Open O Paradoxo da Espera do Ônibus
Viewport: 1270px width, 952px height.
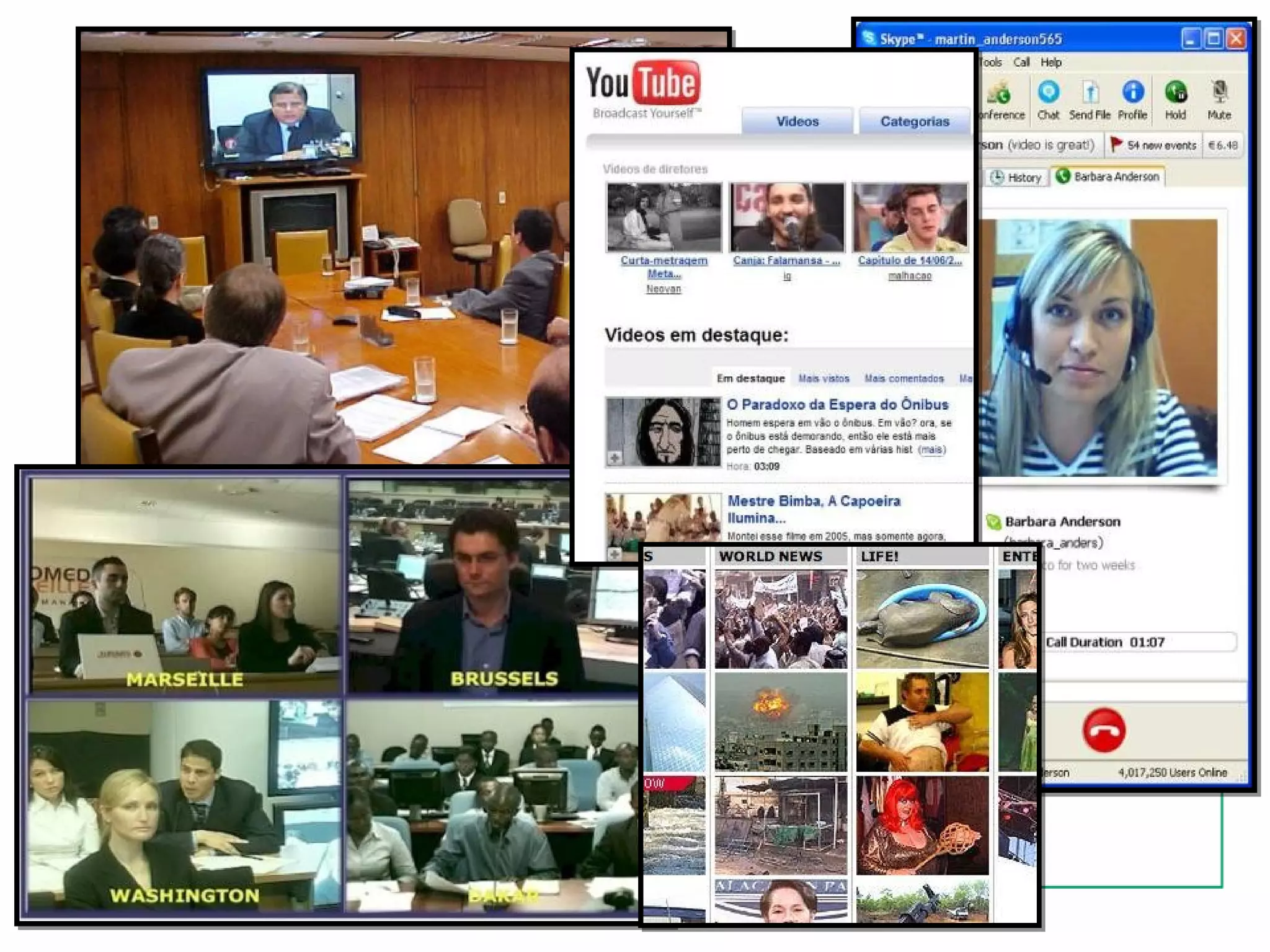coord(837,405)
